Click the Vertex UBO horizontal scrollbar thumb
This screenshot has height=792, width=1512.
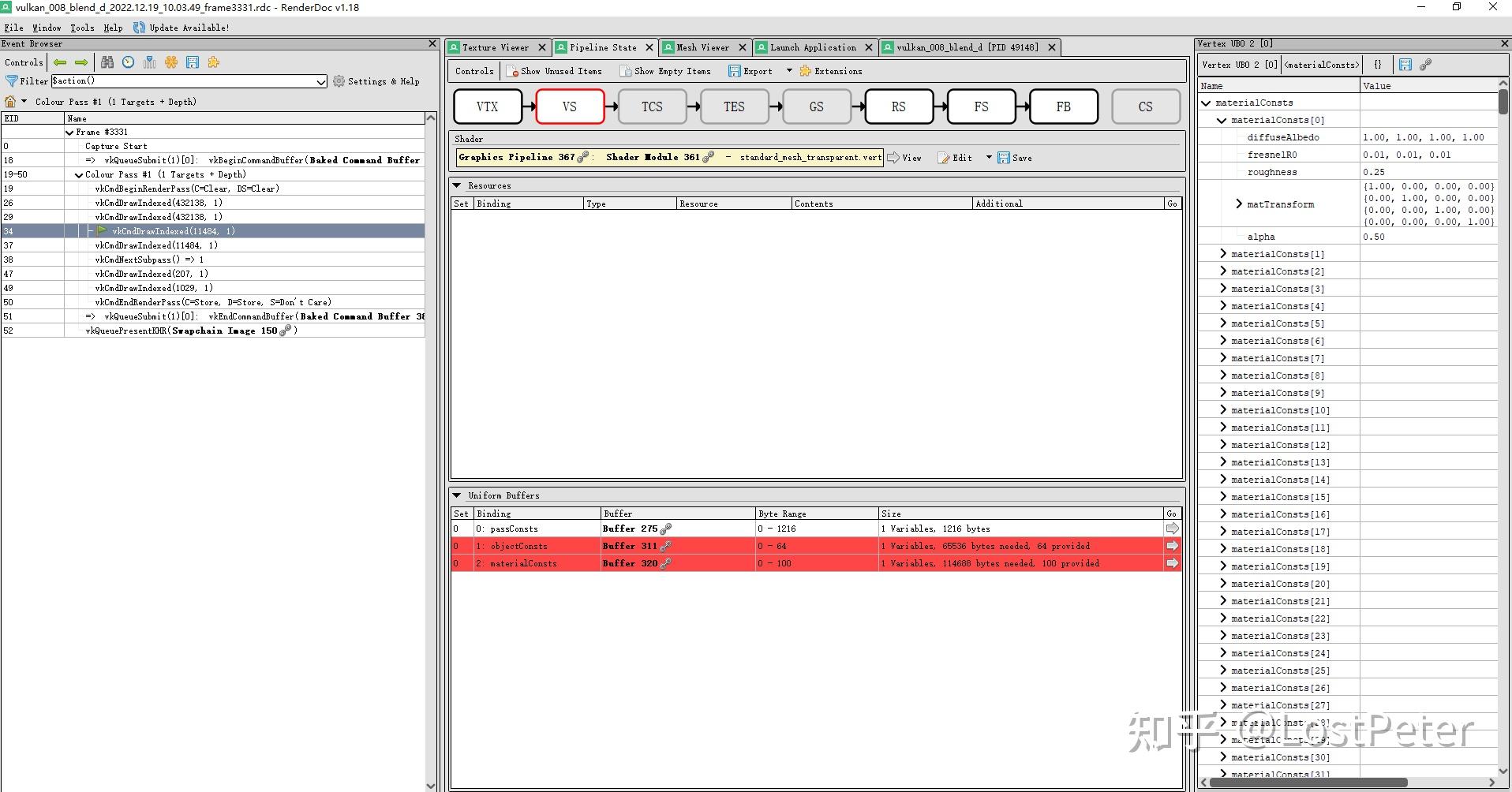pos(1308,783)
